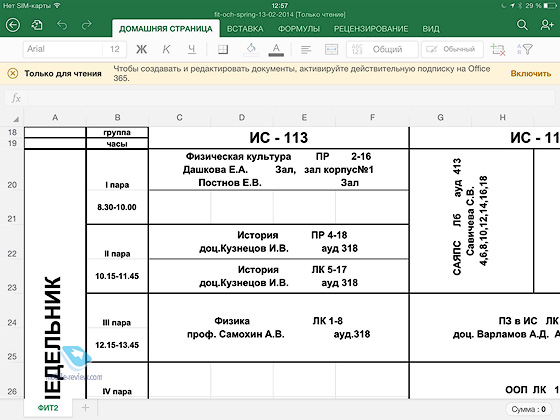Open the Обычный cell styles dropdown
Viewport: 560px width, 420px height.
pyautogui.click(x=452, y=49)
